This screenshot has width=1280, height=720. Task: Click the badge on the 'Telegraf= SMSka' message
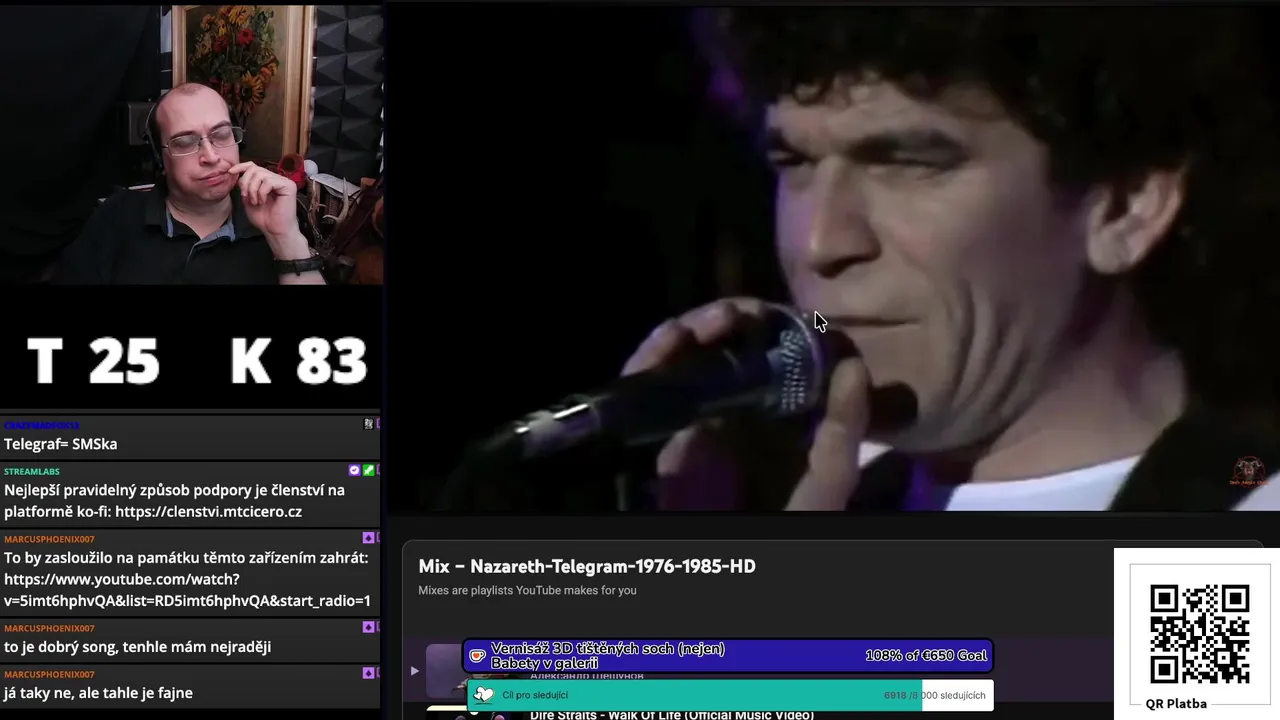[368, 424]
